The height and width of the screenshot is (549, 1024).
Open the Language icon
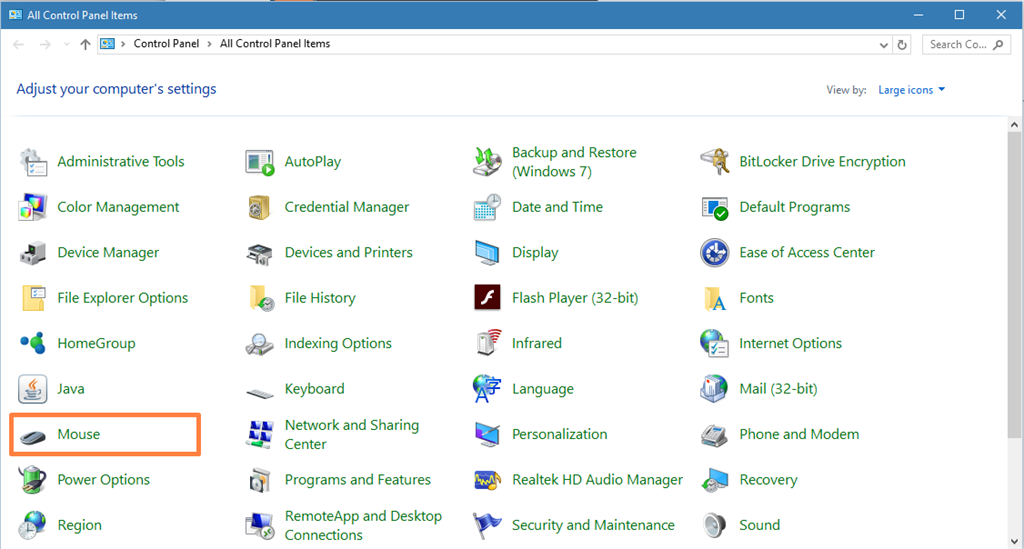[x=487, y=389]
